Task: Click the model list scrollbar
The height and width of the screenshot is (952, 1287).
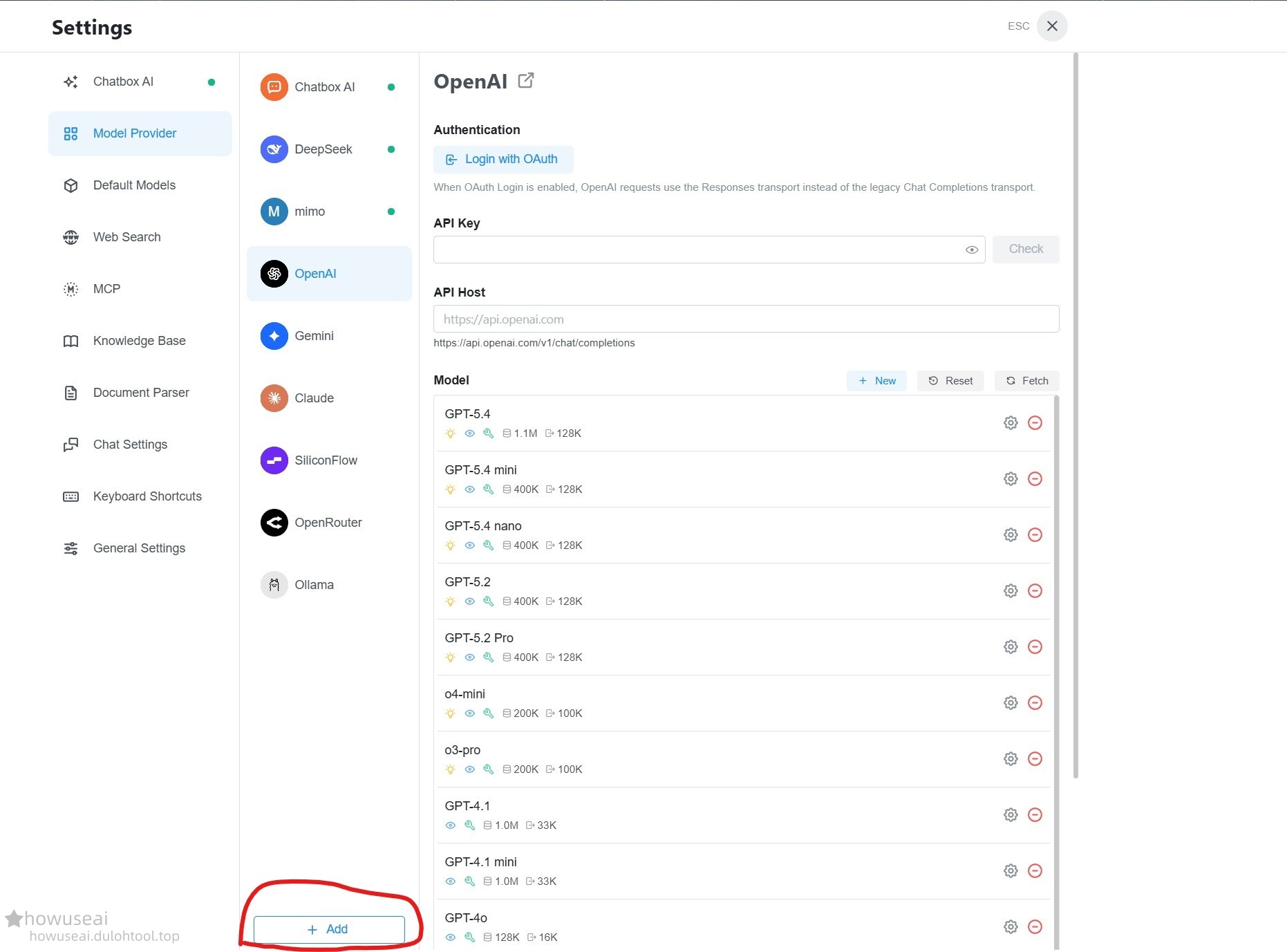Action: pyautogui.click(x=1055, y=672)
